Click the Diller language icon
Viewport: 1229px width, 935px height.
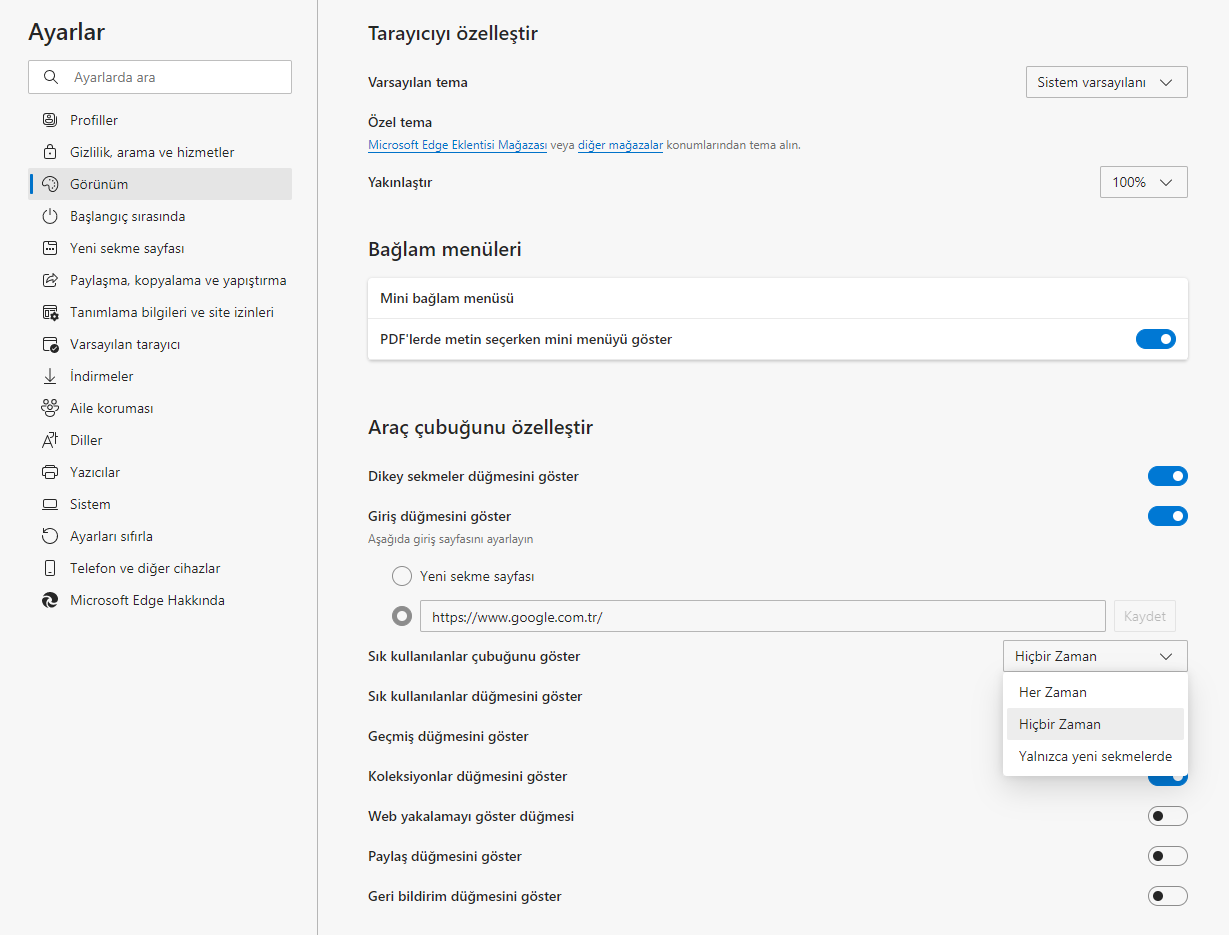click(50, 440)
